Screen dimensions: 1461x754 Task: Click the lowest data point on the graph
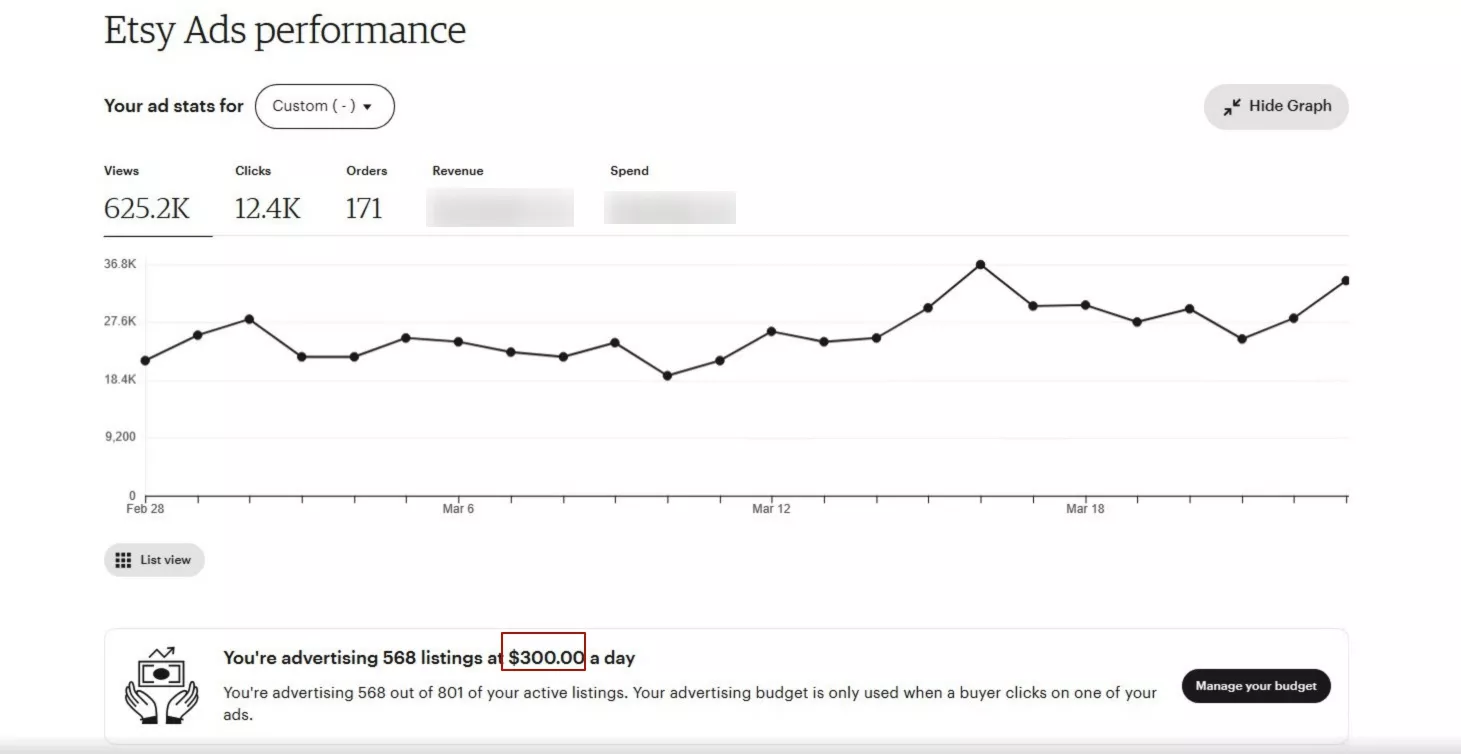(667, 376)
